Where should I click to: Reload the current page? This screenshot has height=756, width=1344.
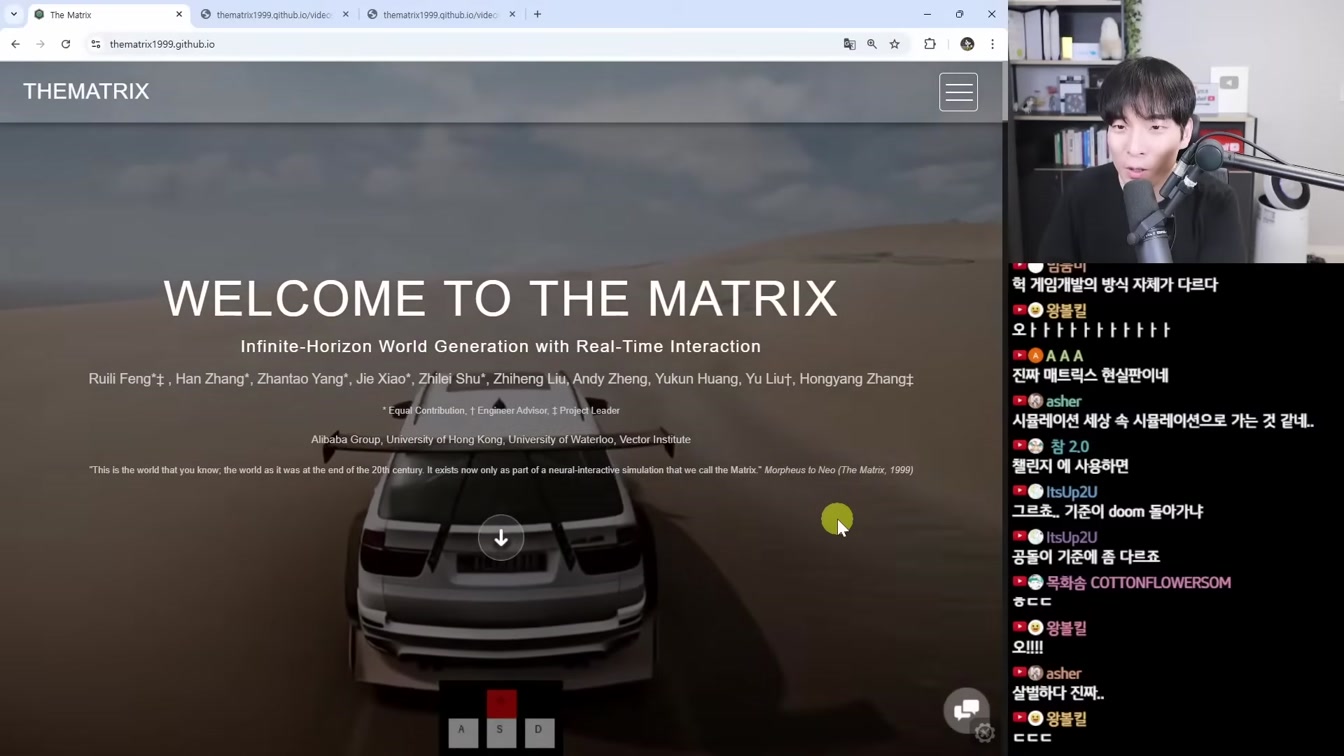[x=66, y=44]
